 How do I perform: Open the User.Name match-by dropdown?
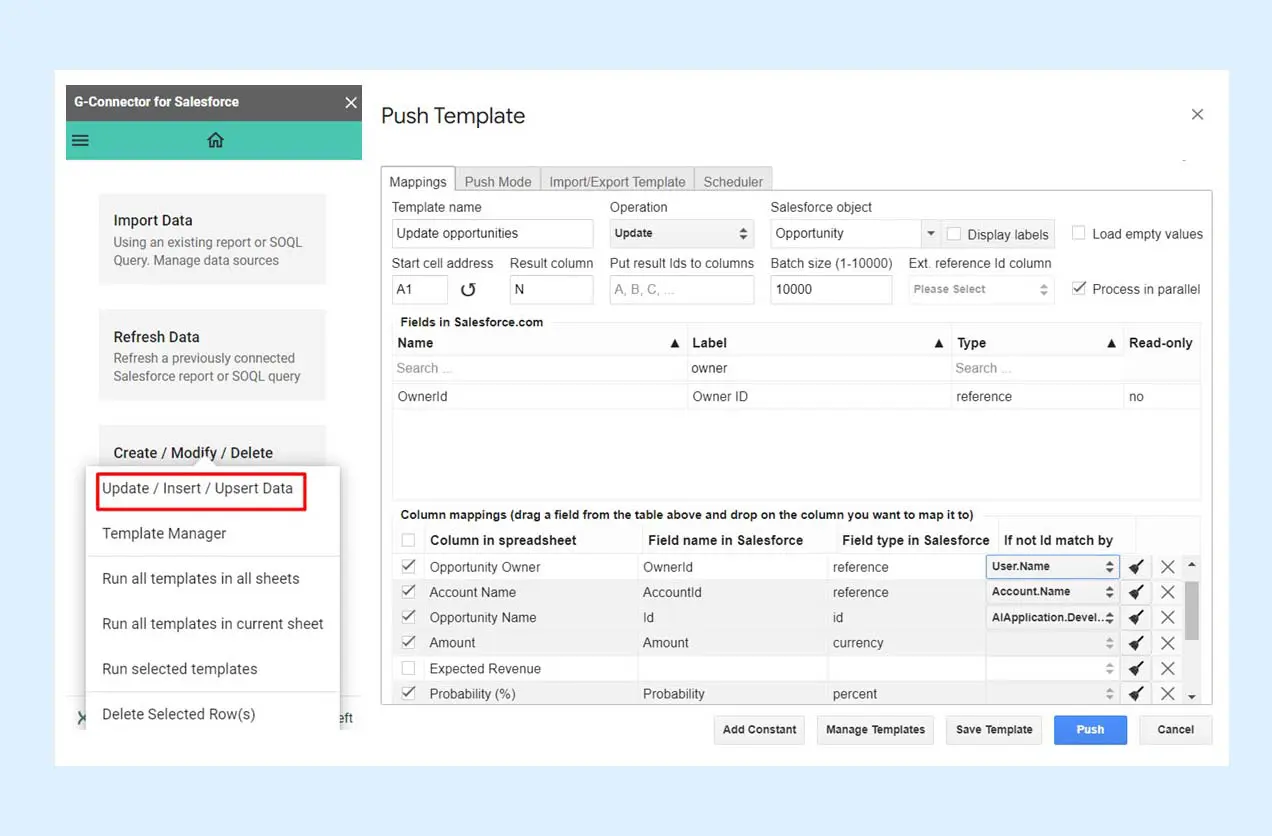[1051, 567]
